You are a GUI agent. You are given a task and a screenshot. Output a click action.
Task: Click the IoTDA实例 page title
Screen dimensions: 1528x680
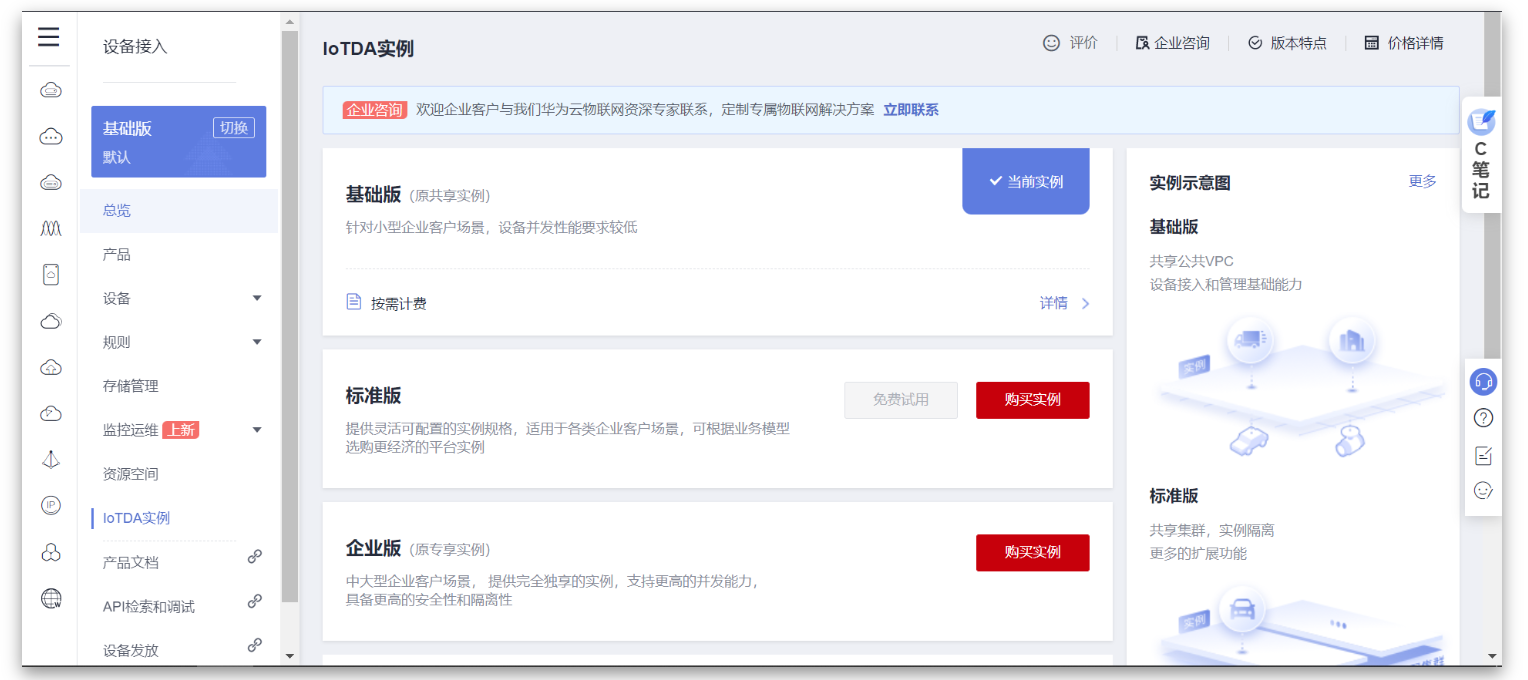click(x=368, y=48)
